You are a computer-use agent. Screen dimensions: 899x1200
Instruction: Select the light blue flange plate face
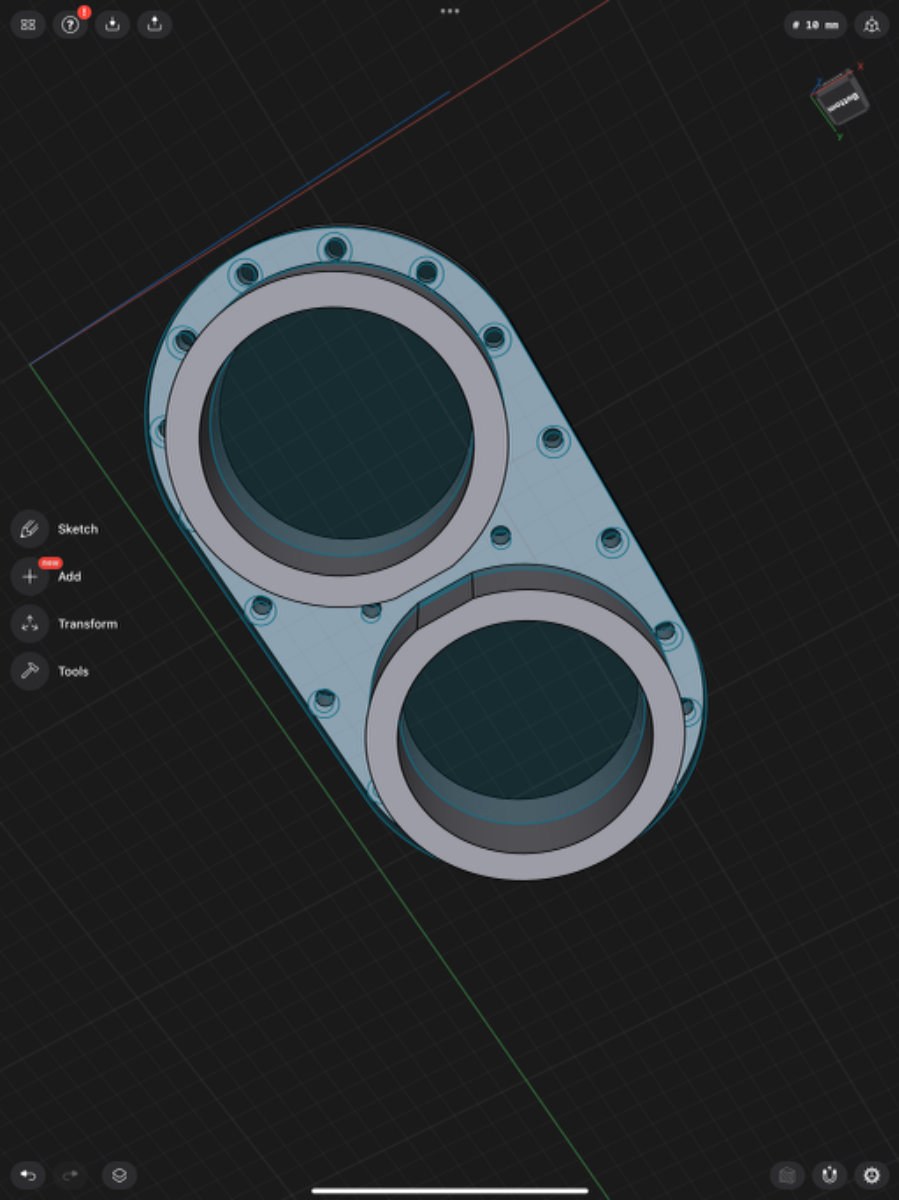pos(560,500)
